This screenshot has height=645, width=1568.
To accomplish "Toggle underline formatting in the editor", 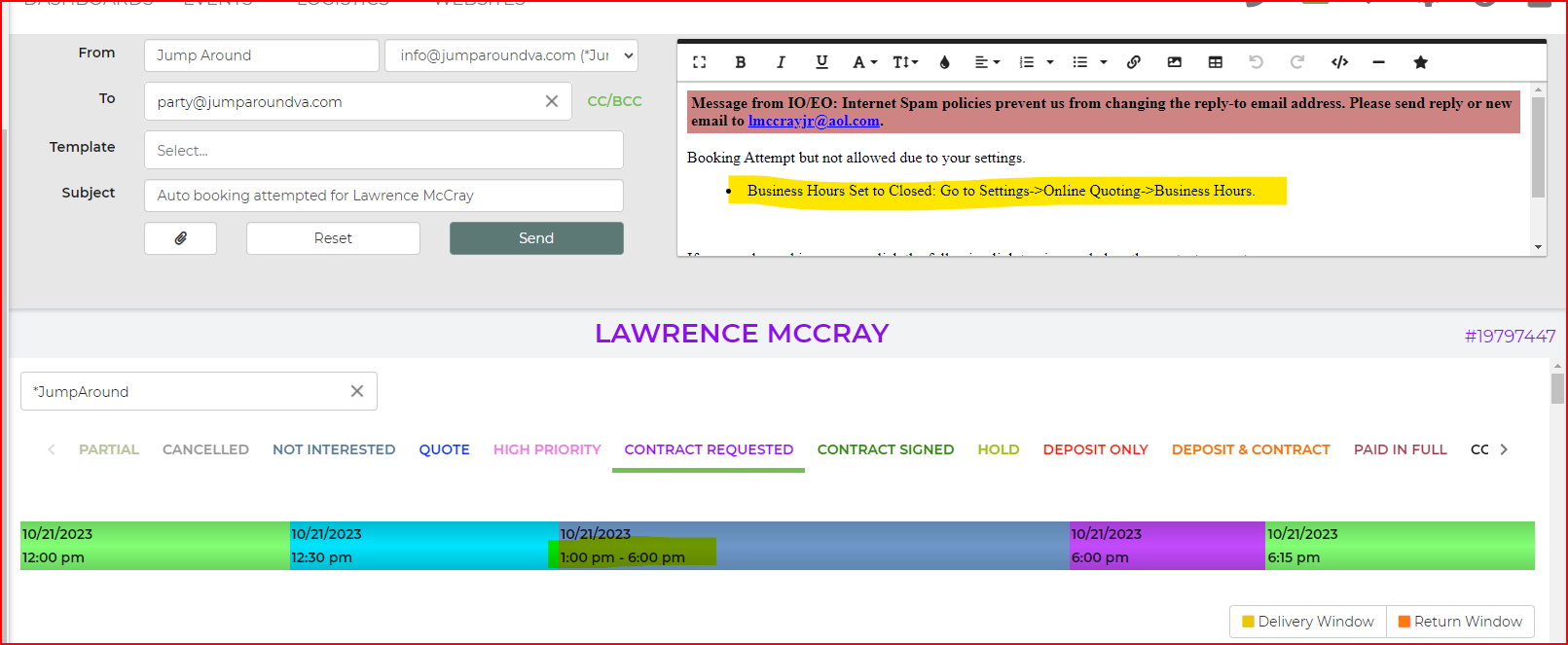I will click(821, 62).
